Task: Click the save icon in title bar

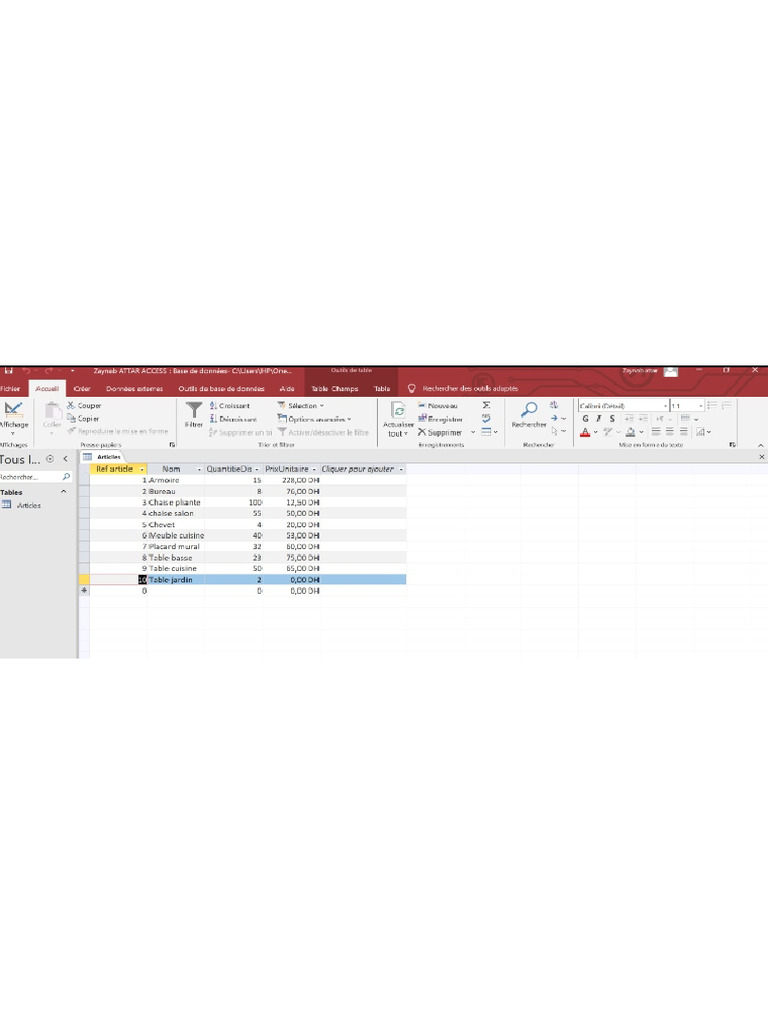Action: [x=8, y=370]
